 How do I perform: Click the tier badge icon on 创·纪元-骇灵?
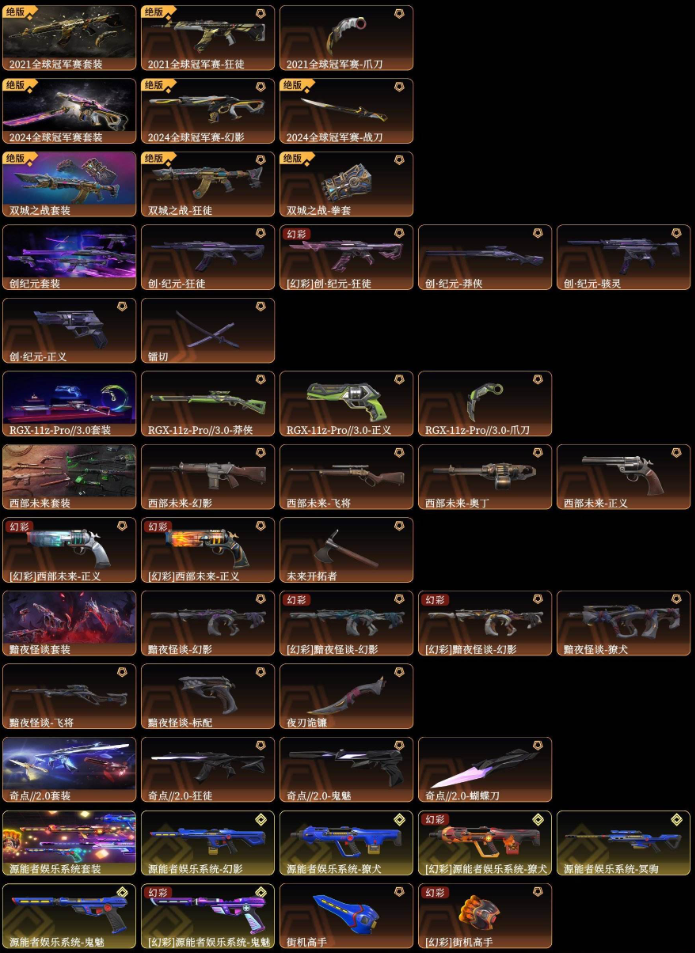coord(676,233)
